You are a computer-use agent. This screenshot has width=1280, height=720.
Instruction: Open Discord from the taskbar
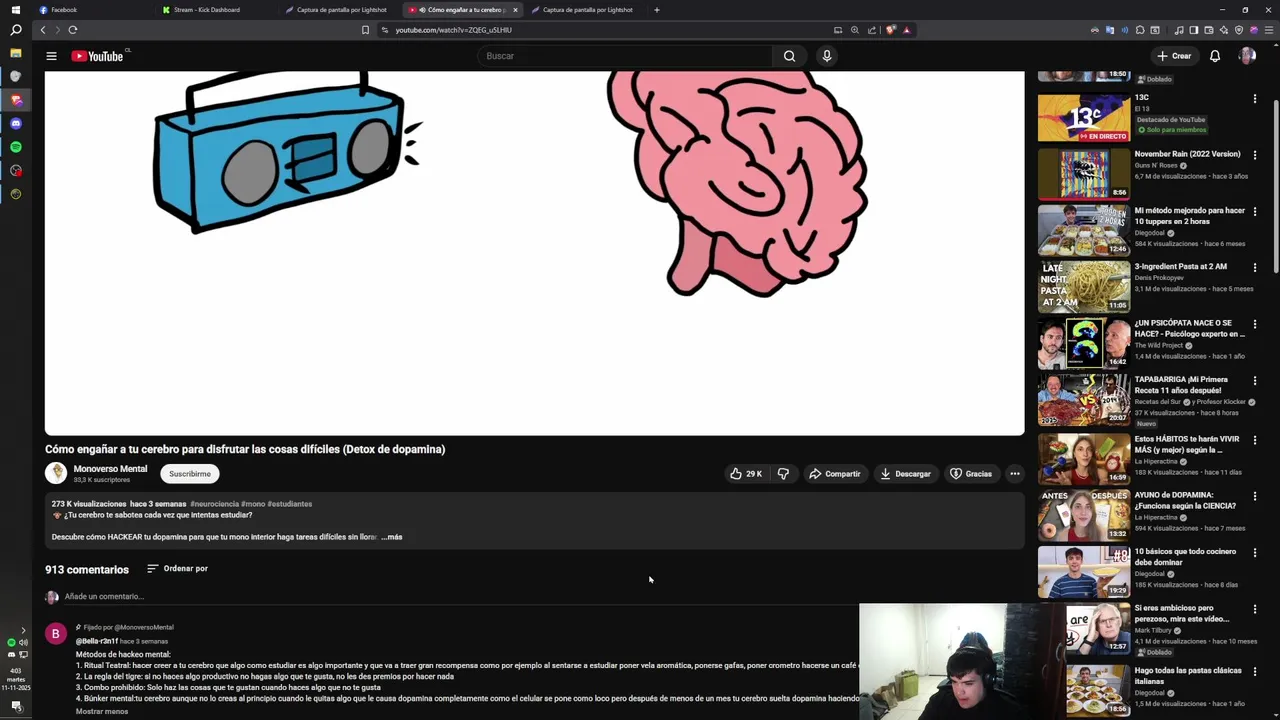[15, 124]
